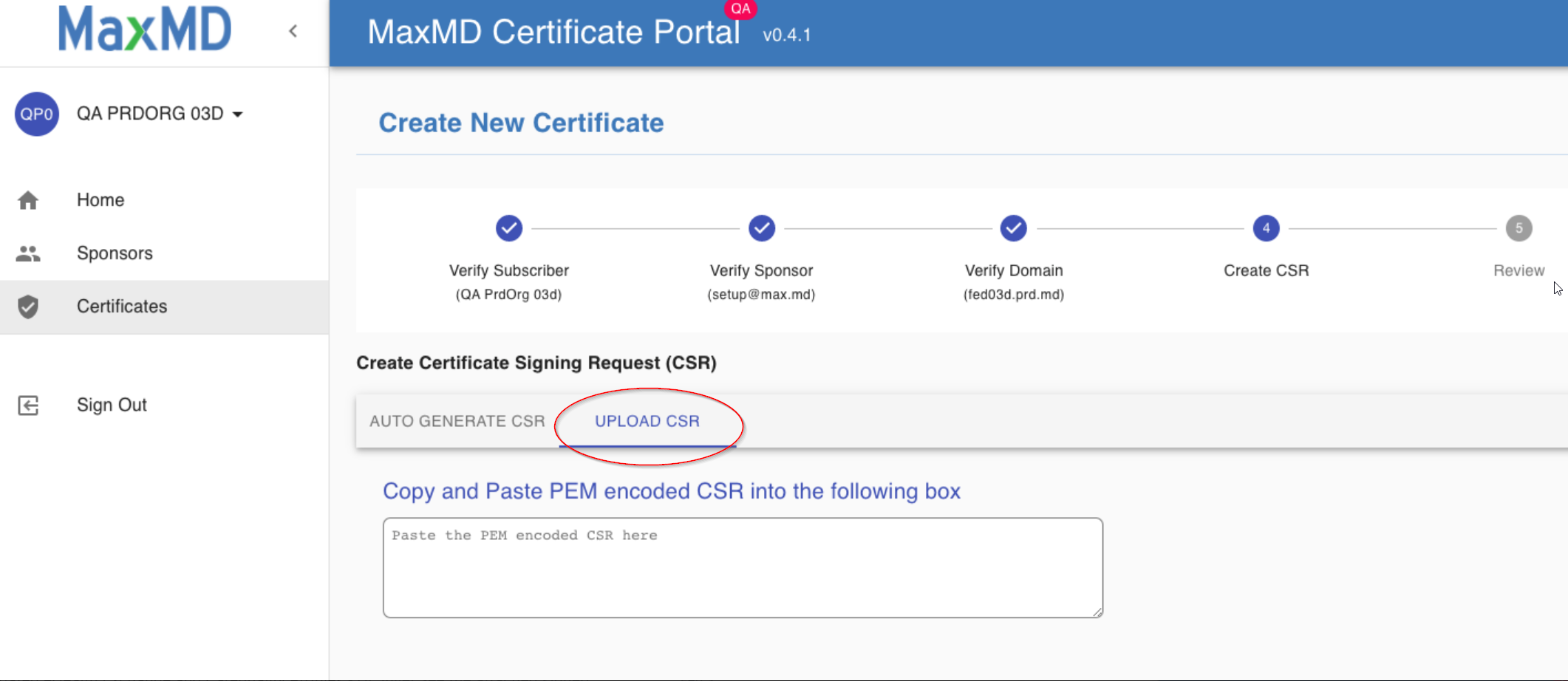Image resolution: width=1568 pixels, height=681 pixels.
Task: Click the Sponsors people icon
Action: (28, 253)
